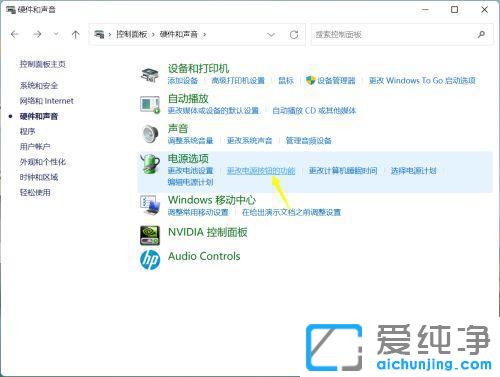Click the NVIDIA Control Panel icon
The width and height of the screenshot is (500, 377).
click(x=150, y=235)
